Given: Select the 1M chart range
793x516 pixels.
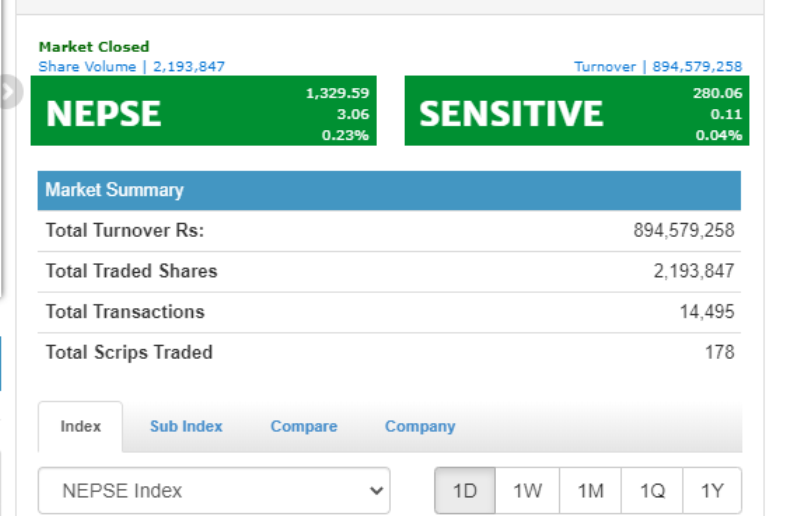Looking at the screenshot, I should [591, 491].
